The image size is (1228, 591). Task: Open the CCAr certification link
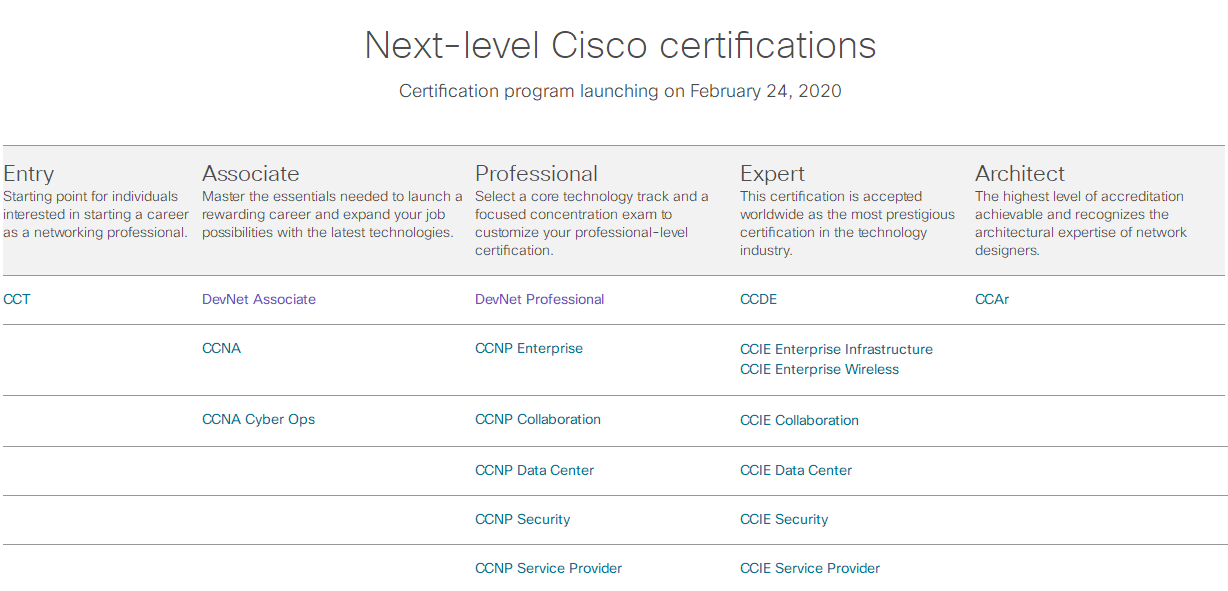[992, 299]
